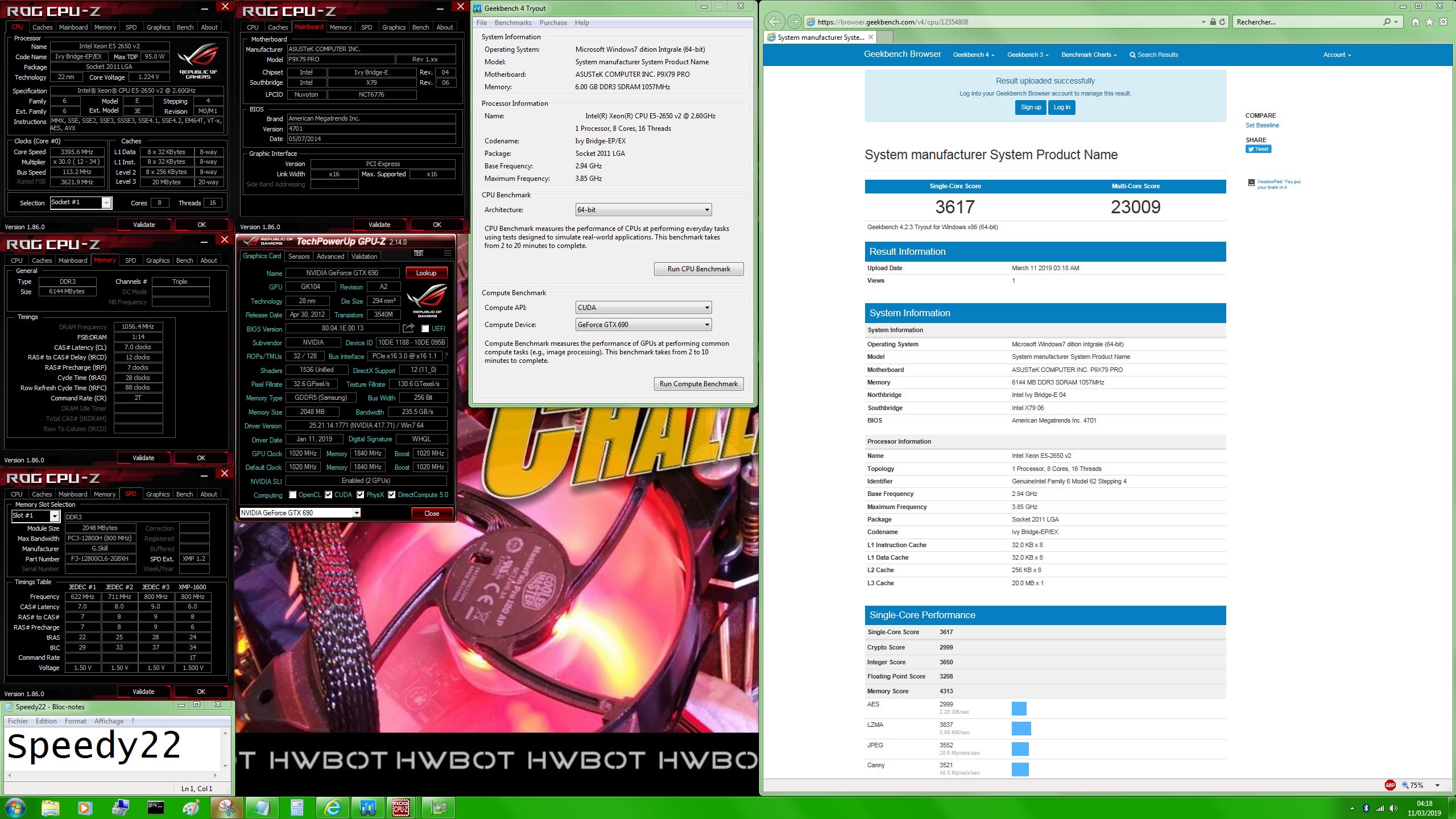
Task: Open the Architecture 64-bit dropdown in Geekbench
Action: click(643, 209)
